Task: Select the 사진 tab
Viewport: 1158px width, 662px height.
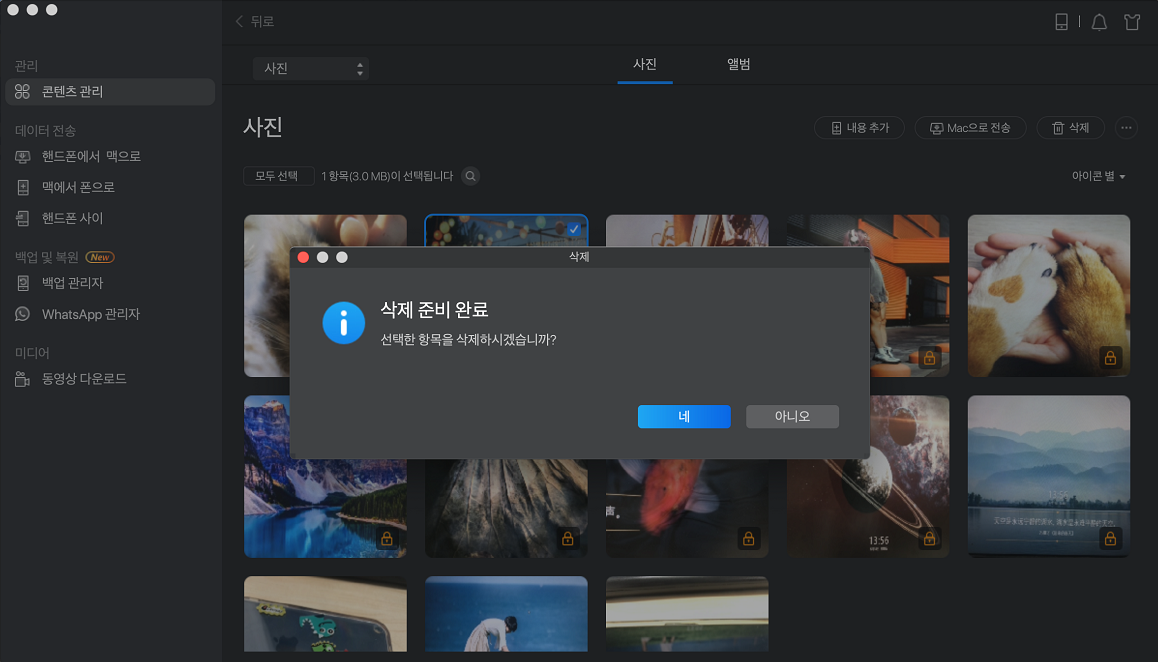Action: (x=645, y=64)
